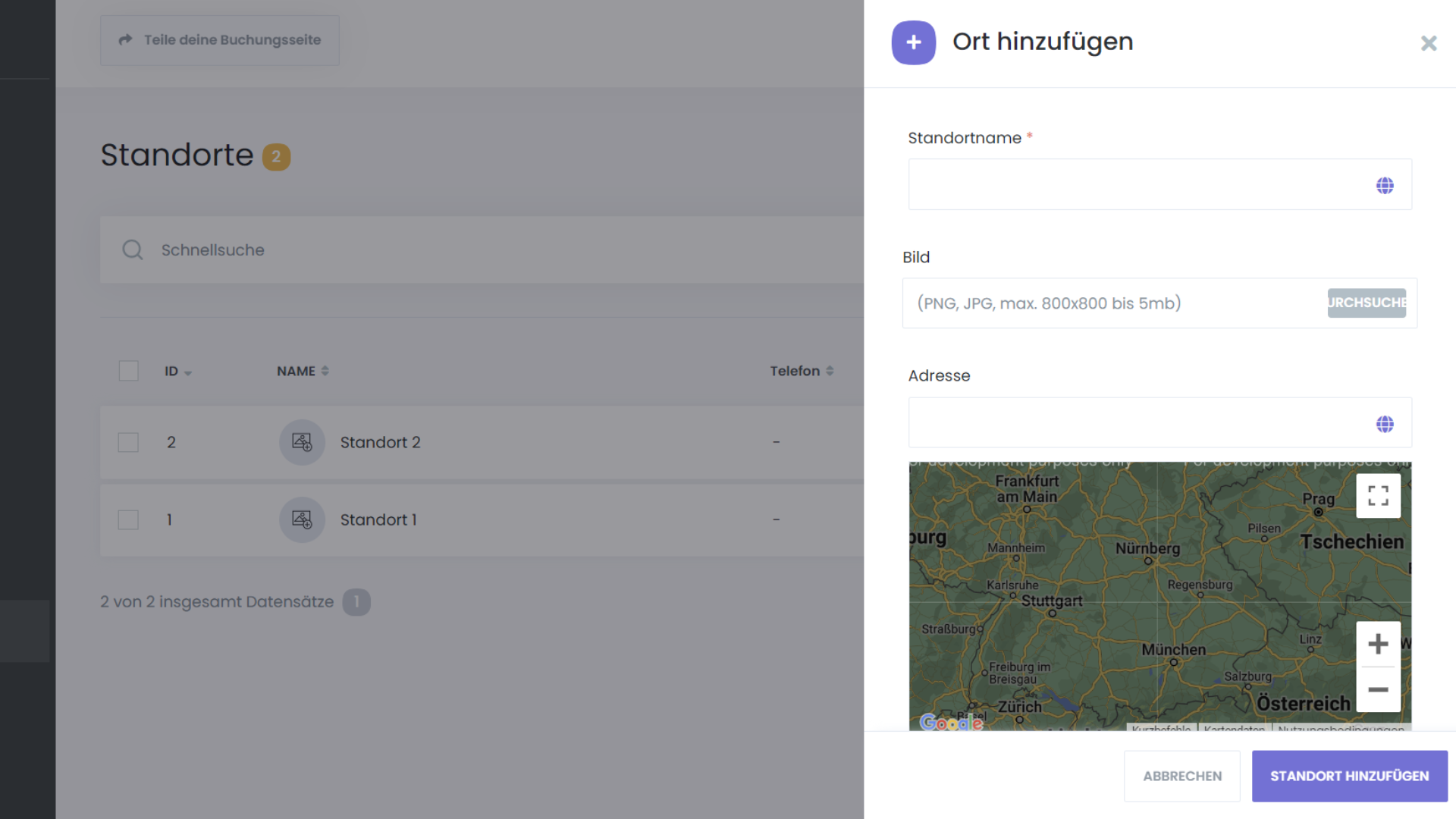
Task: Click the globe translate icon in Standortname field
Action: pos(1385,186)
